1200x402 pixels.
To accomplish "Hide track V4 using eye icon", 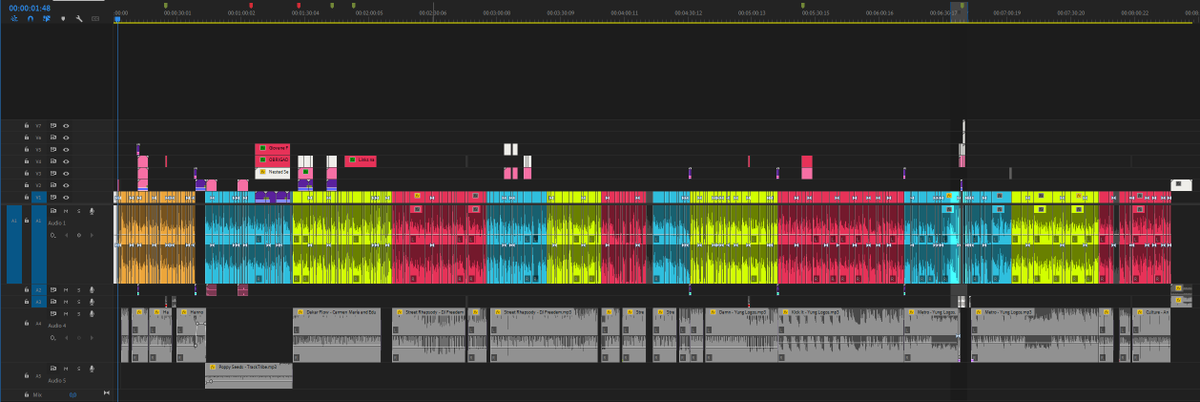I will point(66,161).
